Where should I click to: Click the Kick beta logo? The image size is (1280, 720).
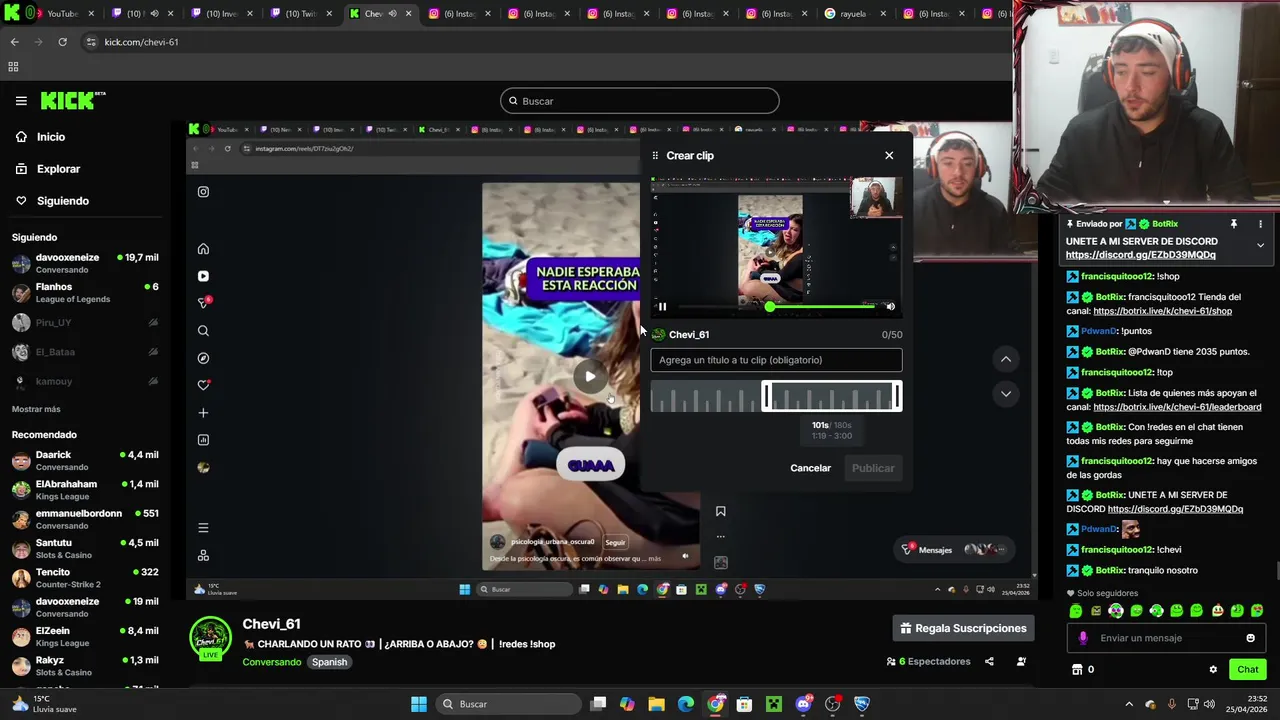click(x=73, y=100)
